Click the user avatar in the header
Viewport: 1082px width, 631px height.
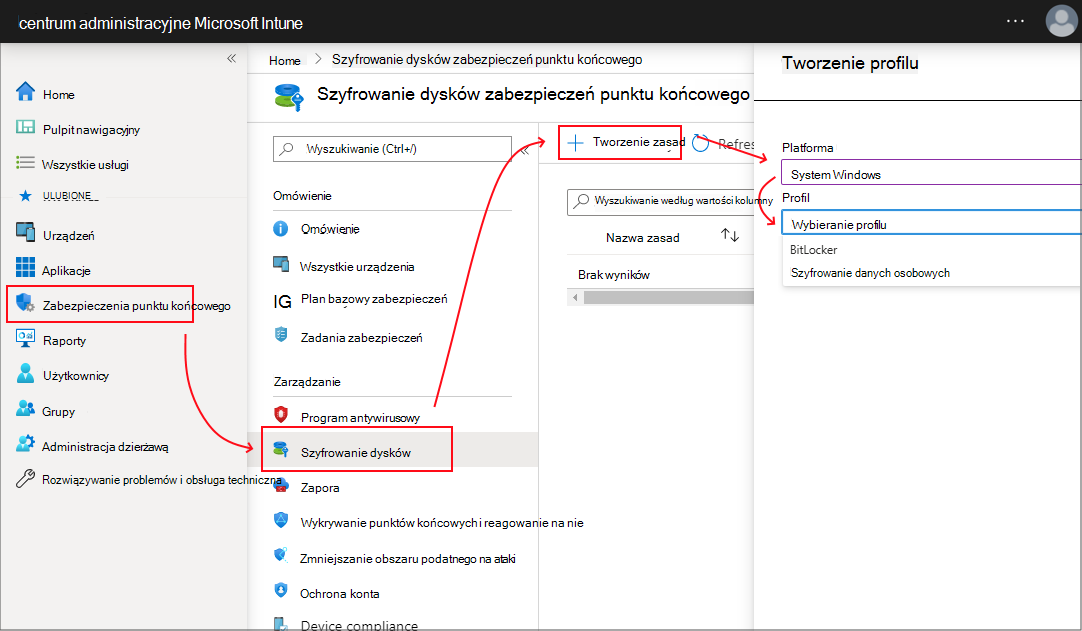(x=1061, y=21)
